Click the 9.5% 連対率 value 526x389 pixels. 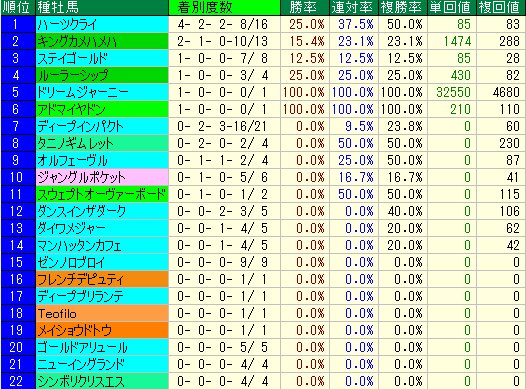click(x=359, y=126)
